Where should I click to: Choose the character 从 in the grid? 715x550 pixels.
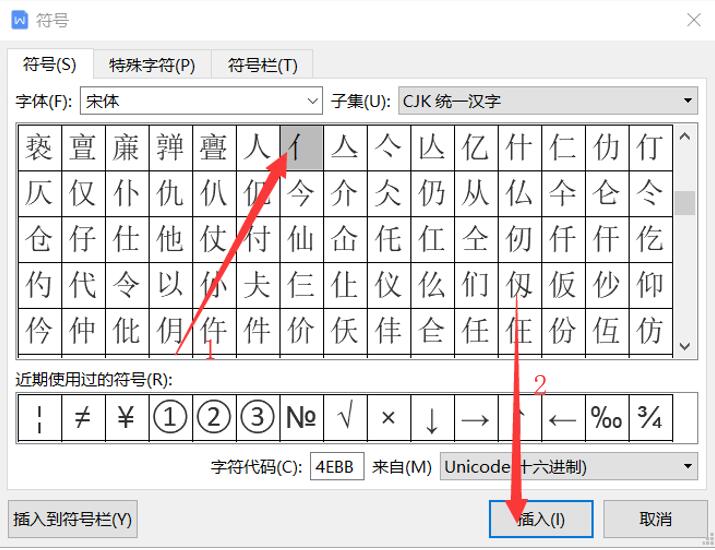coord(476,193)
